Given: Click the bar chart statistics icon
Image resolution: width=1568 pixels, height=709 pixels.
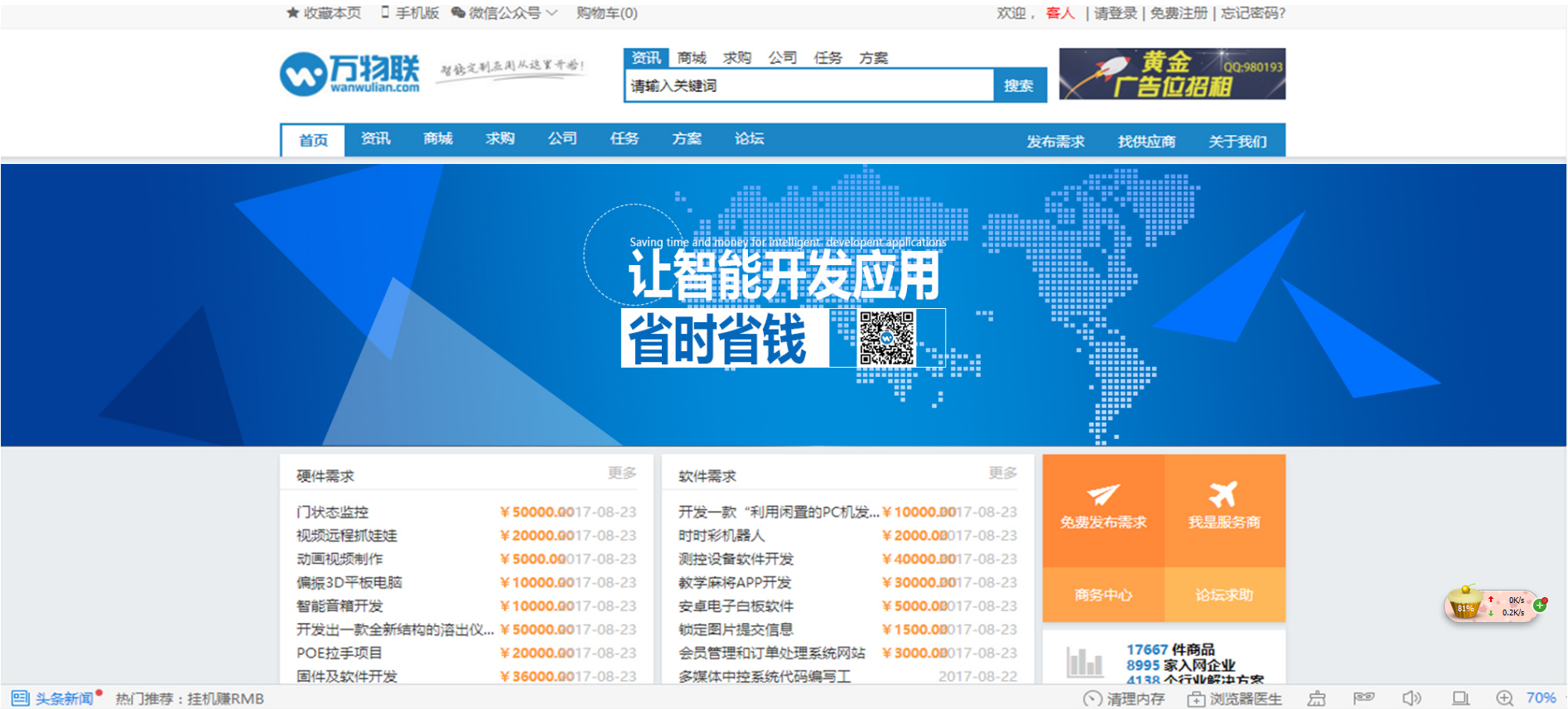Looking at the screenshot, I should click(1085, 662).
